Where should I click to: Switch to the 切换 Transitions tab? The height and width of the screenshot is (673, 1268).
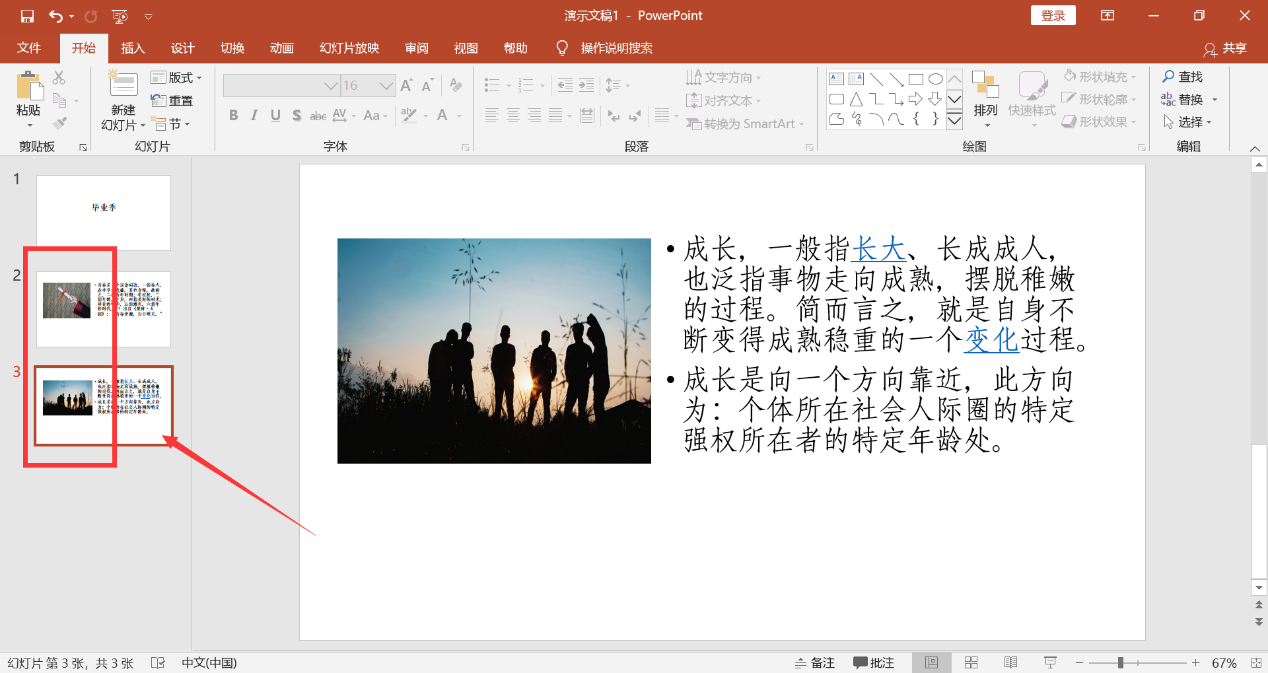232,48
